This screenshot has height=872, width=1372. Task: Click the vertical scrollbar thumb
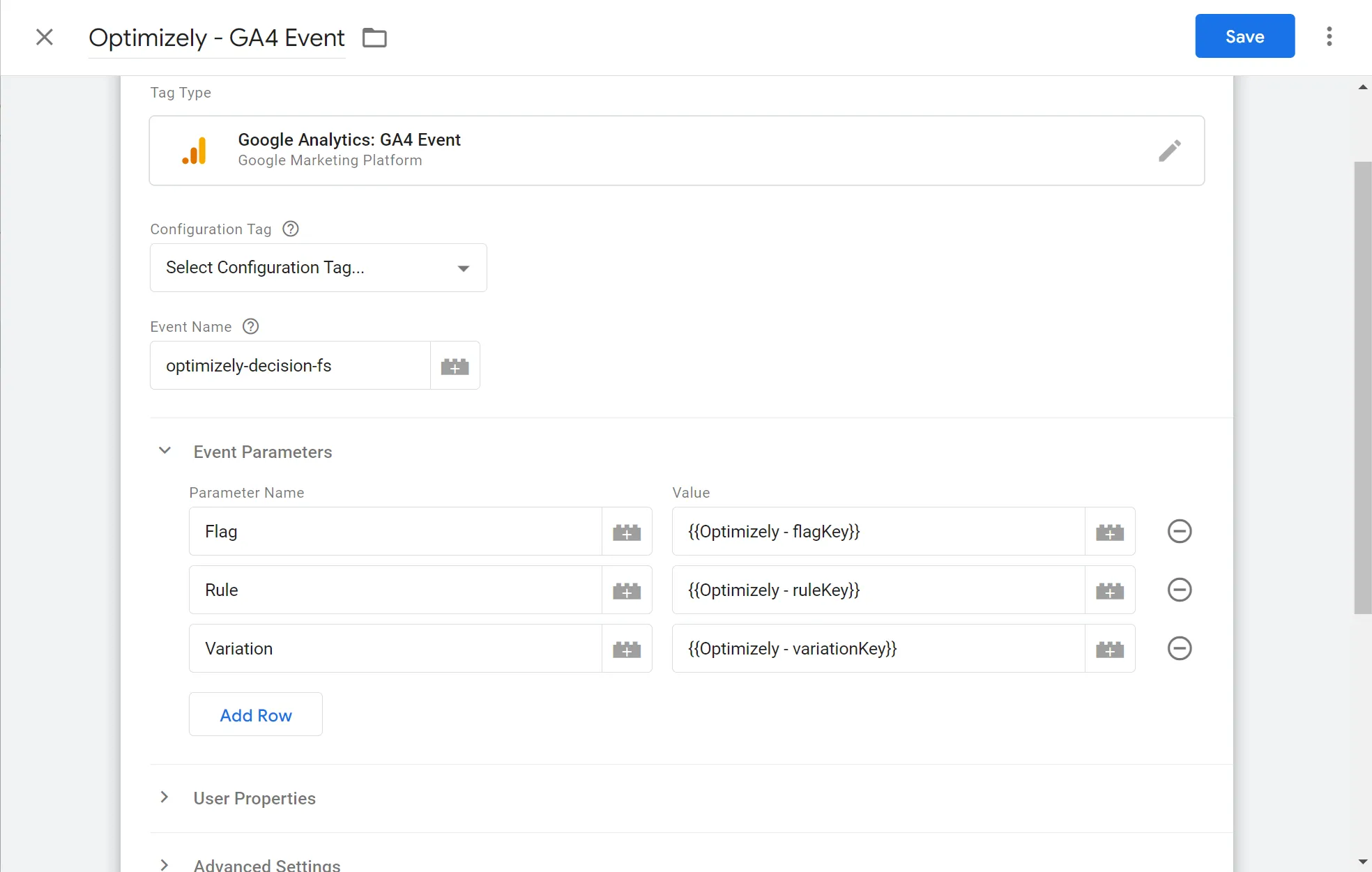[1363, 388]
